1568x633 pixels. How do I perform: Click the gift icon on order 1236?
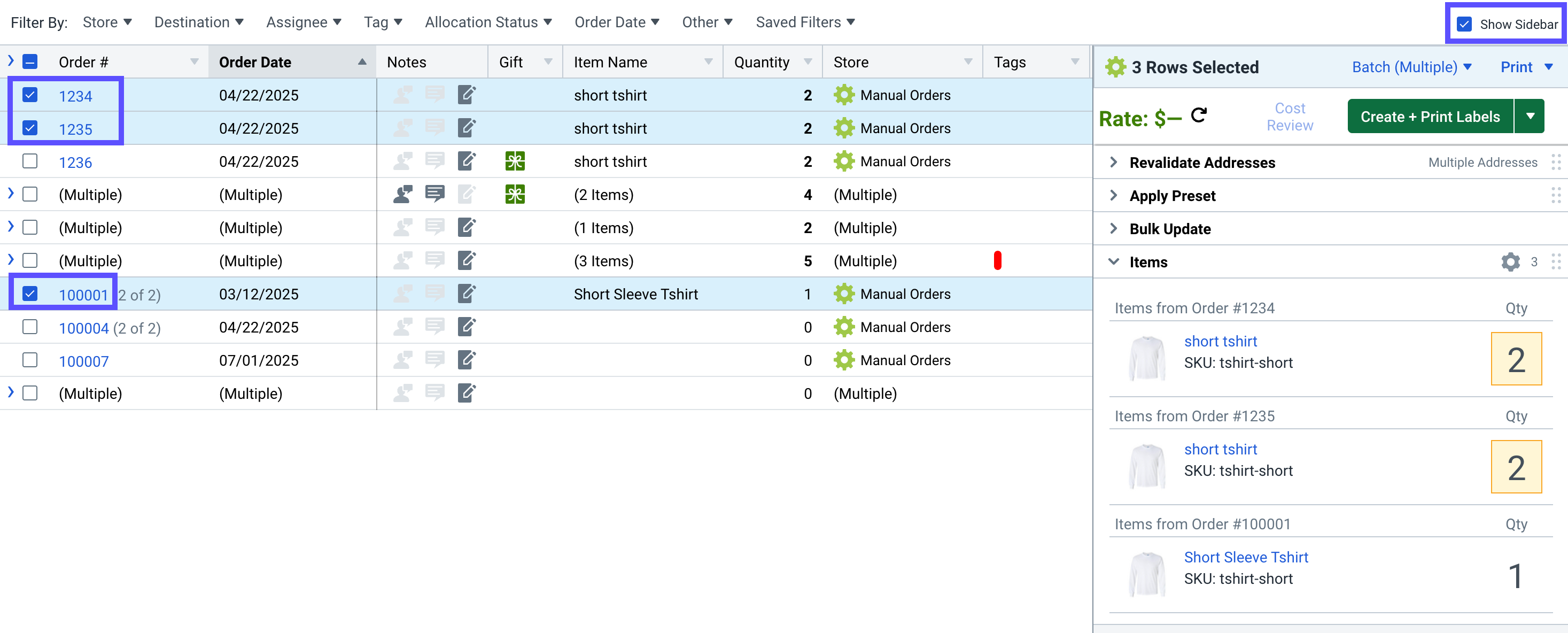pos(514,161)
